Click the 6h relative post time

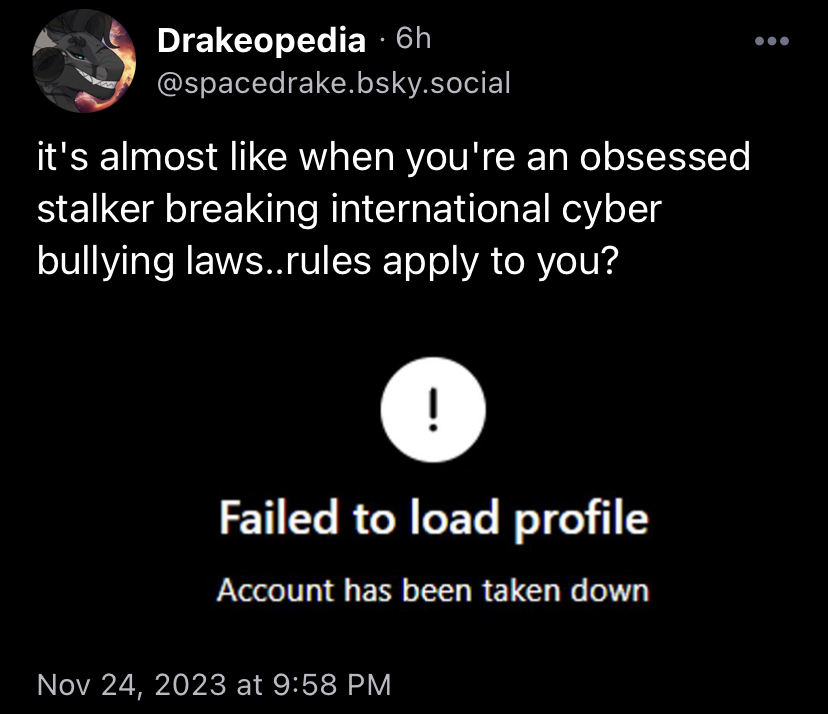(x=413, y=39)
